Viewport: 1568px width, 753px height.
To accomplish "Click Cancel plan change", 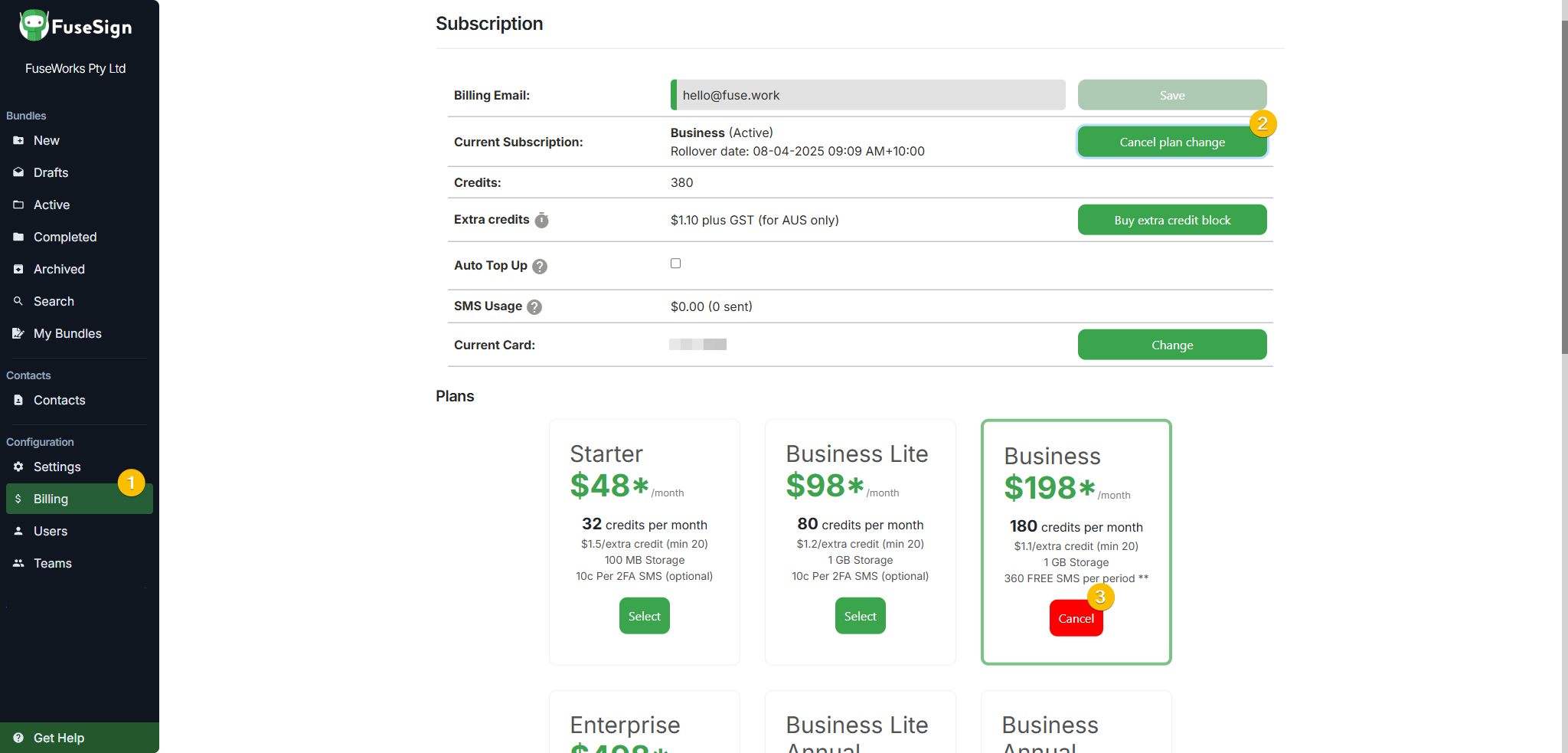I will (x=1171, y=142).
